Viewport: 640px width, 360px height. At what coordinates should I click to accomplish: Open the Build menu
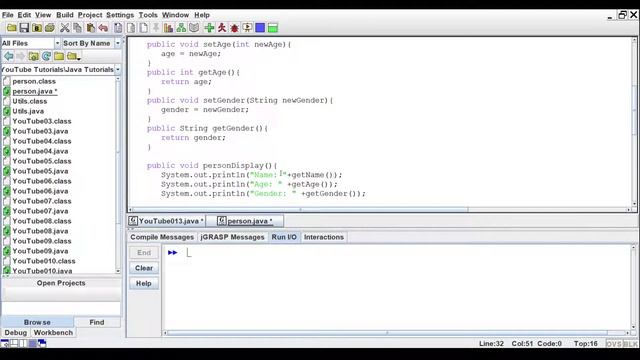click(64, 15)
